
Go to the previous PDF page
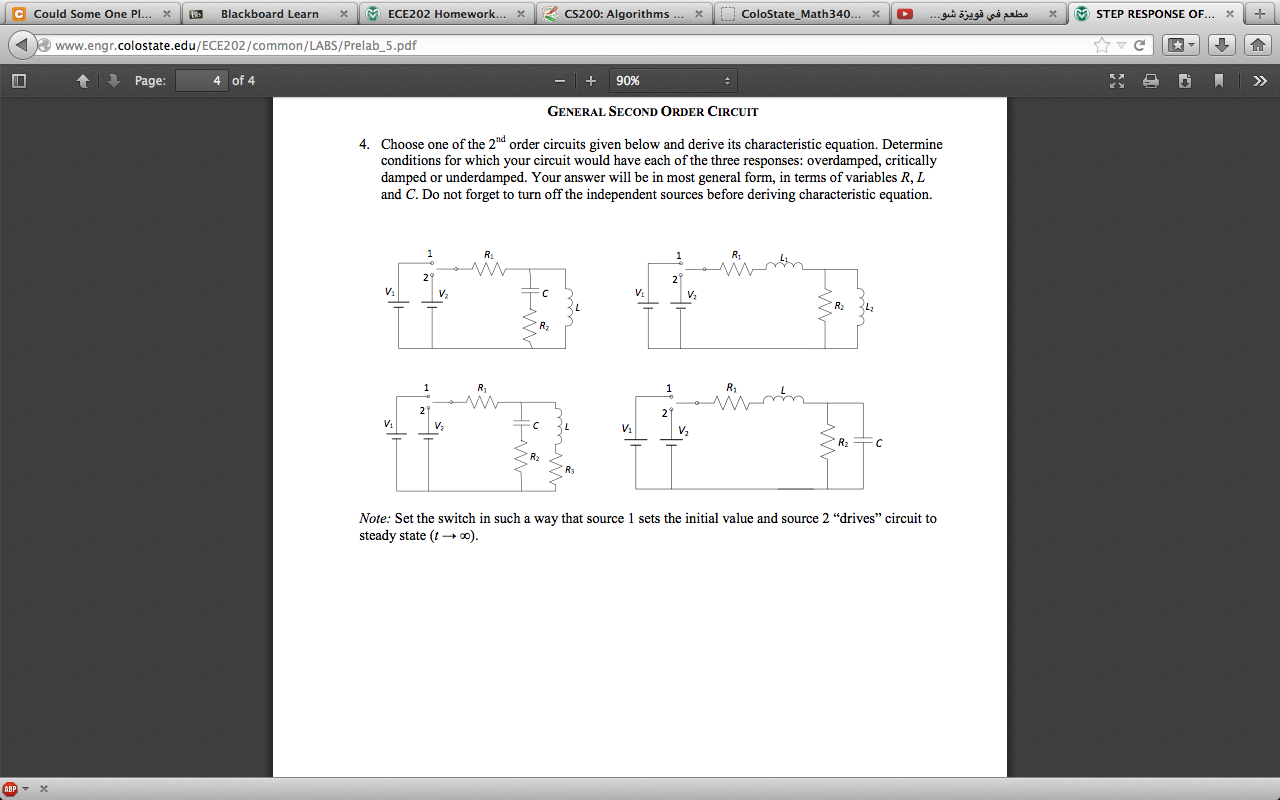coord(84,80)
